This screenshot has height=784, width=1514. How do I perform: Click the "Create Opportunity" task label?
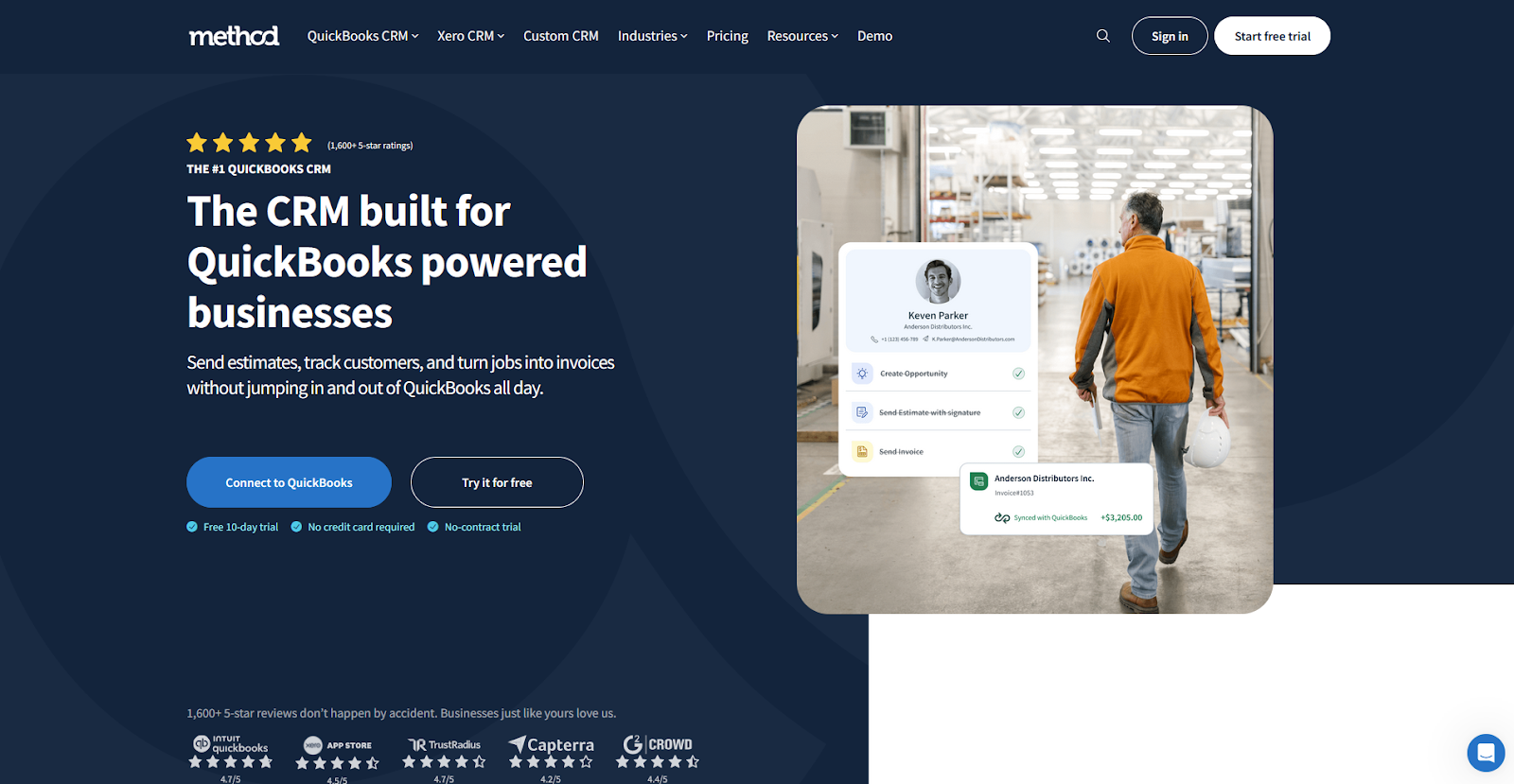913,374
